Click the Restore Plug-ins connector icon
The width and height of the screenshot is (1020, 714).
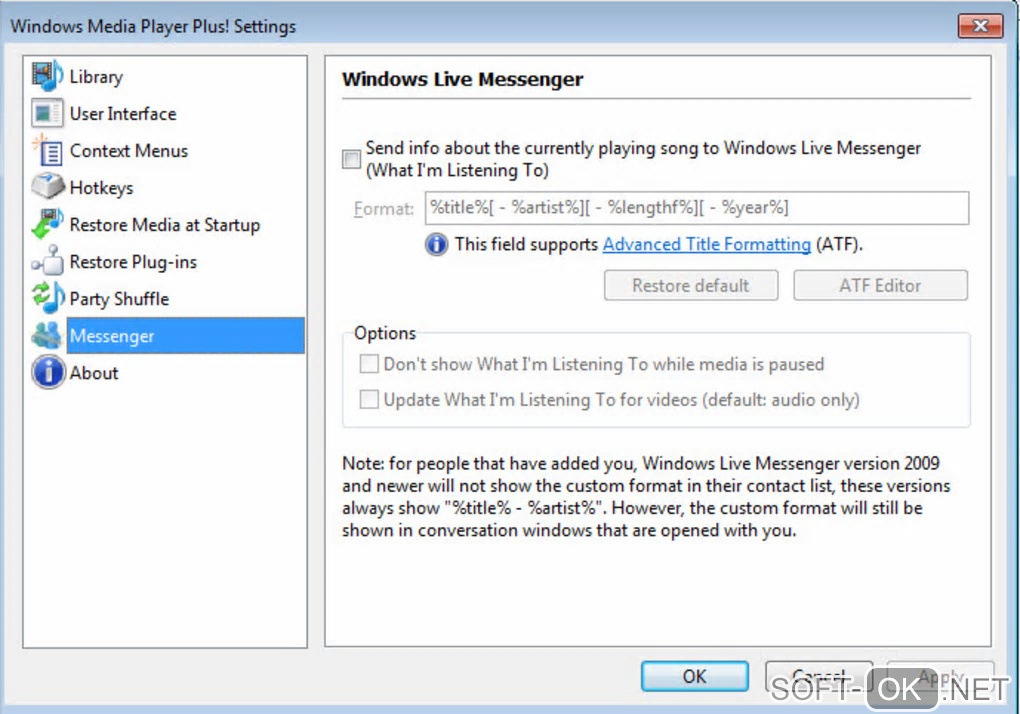pyautogui.click(x=47, y=261)
